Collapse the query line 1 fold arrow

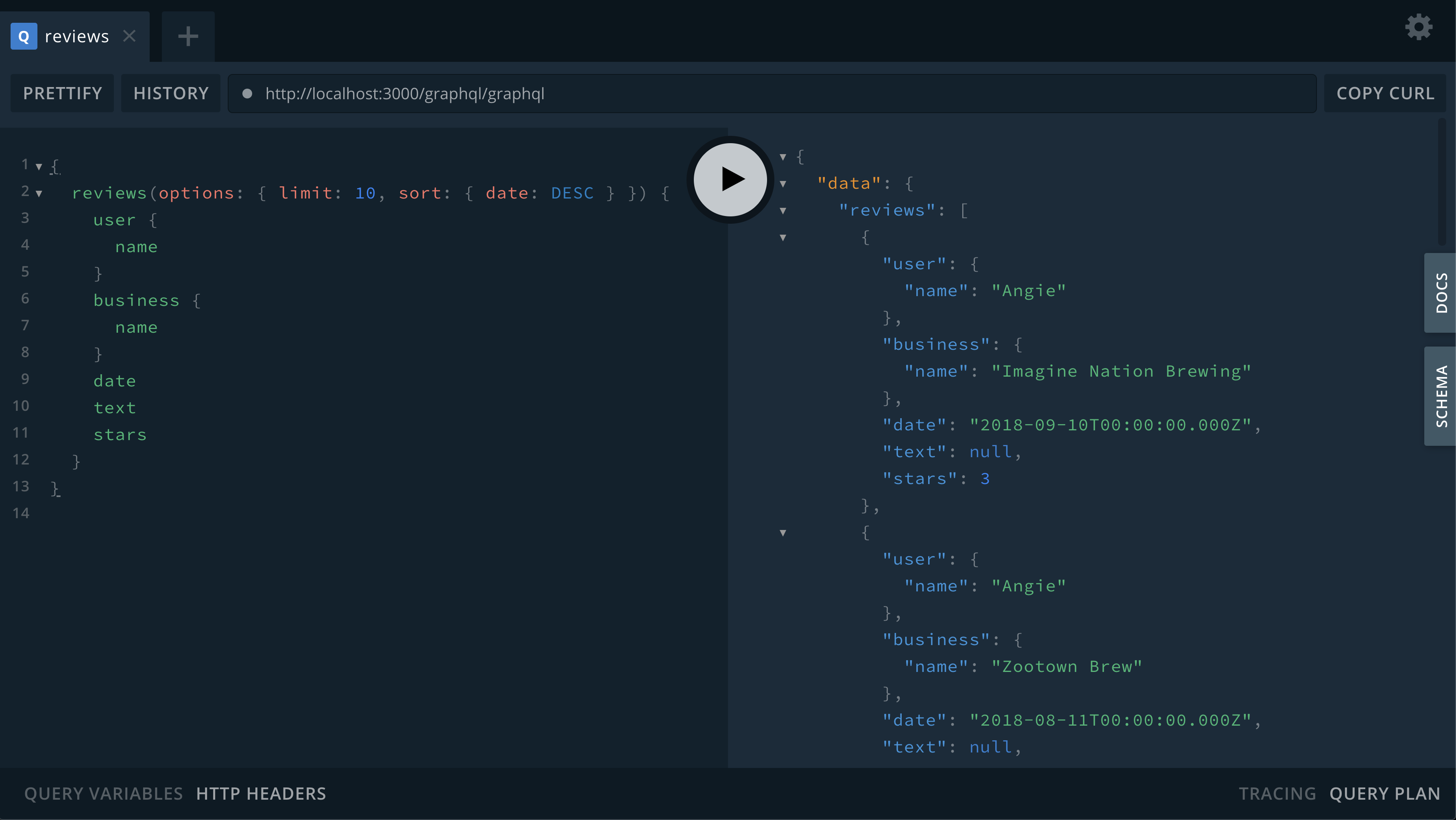39,167
